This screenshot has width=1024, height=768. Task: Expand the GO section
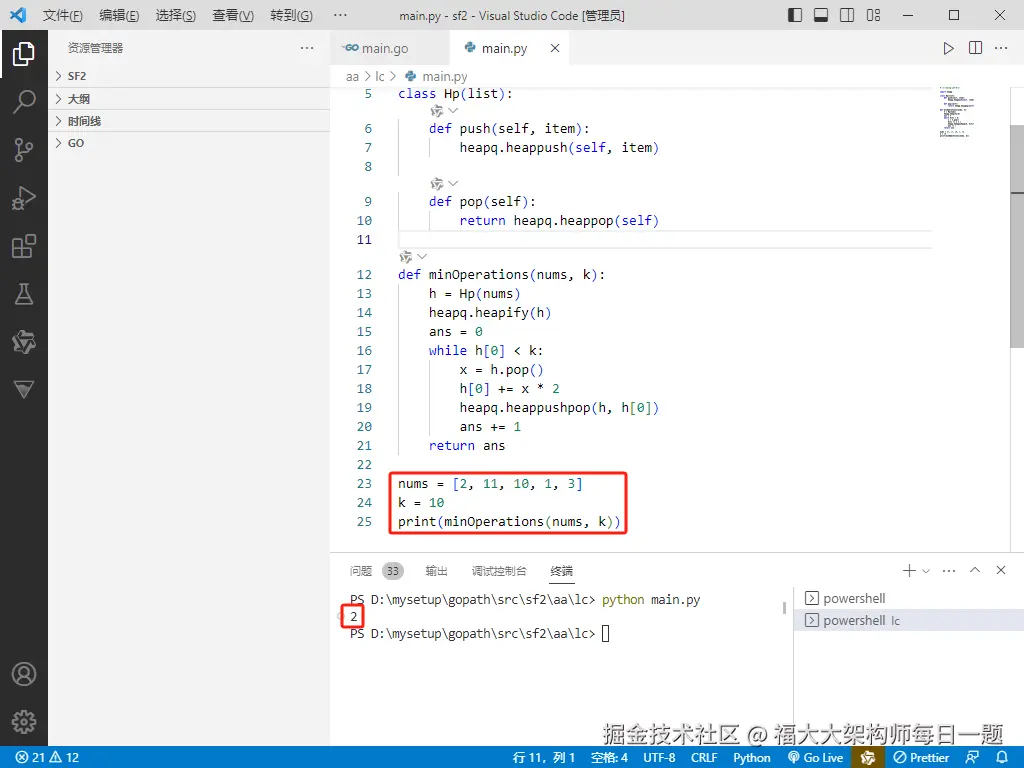(x=189, y=143)
